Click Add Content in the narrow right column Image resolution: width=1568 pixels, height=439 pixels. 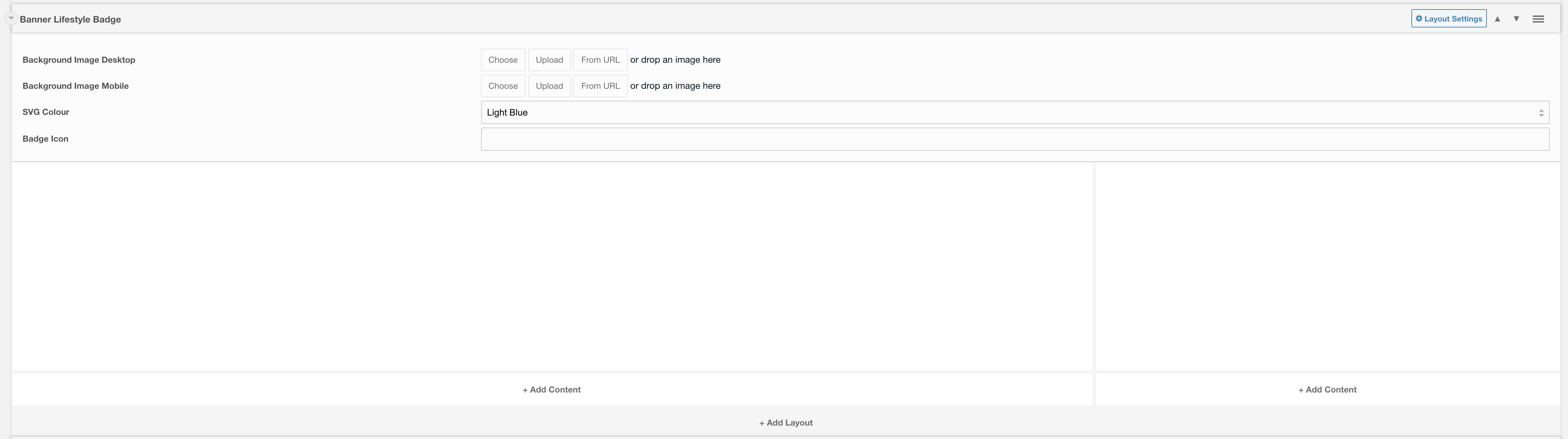[x=1327, y=390]
